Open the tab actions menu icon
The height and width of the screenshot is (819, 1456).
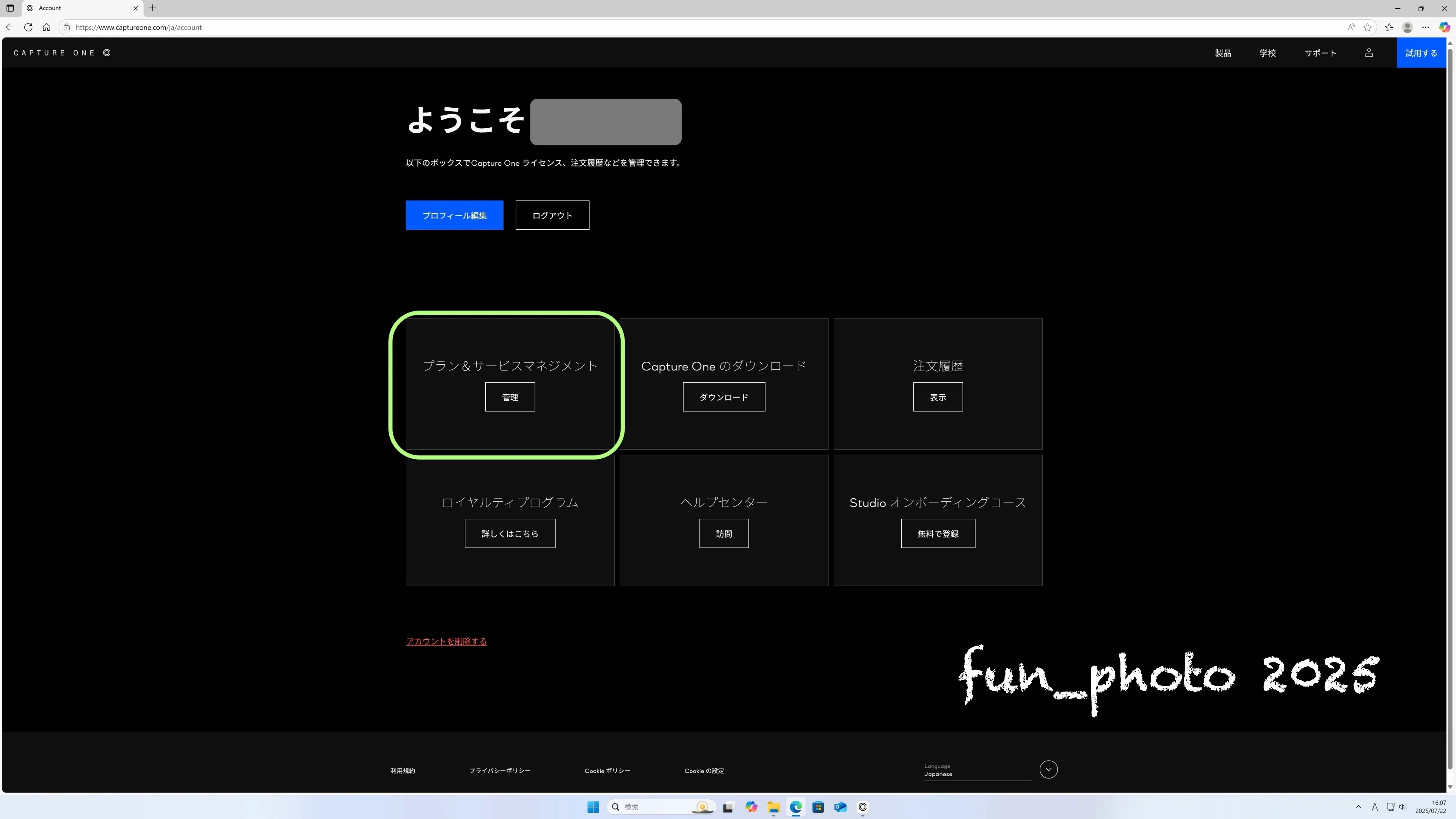coord(9,8)
